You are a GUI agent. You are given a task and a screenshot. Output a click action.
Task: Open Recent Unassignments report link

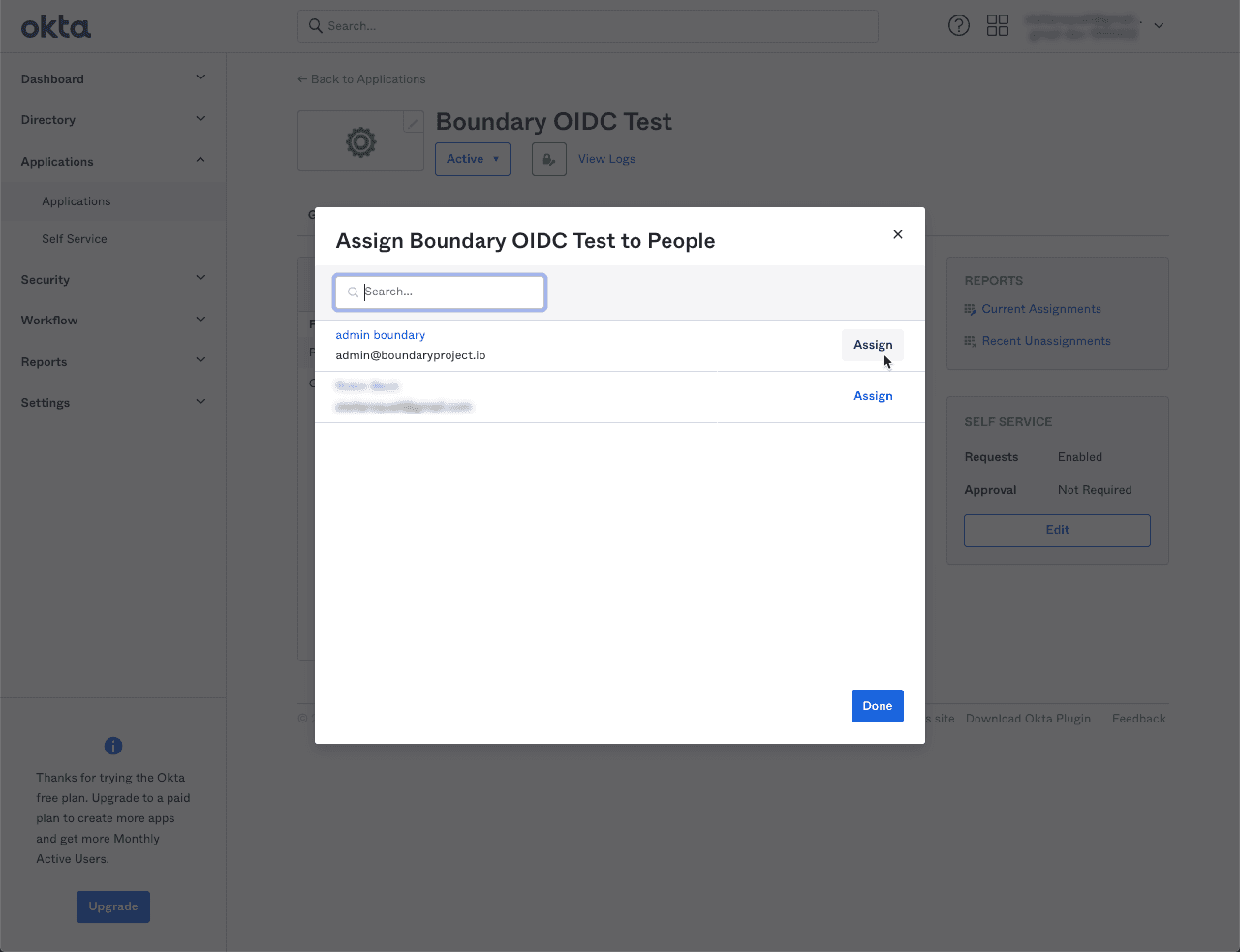[x=1046, y=341]
